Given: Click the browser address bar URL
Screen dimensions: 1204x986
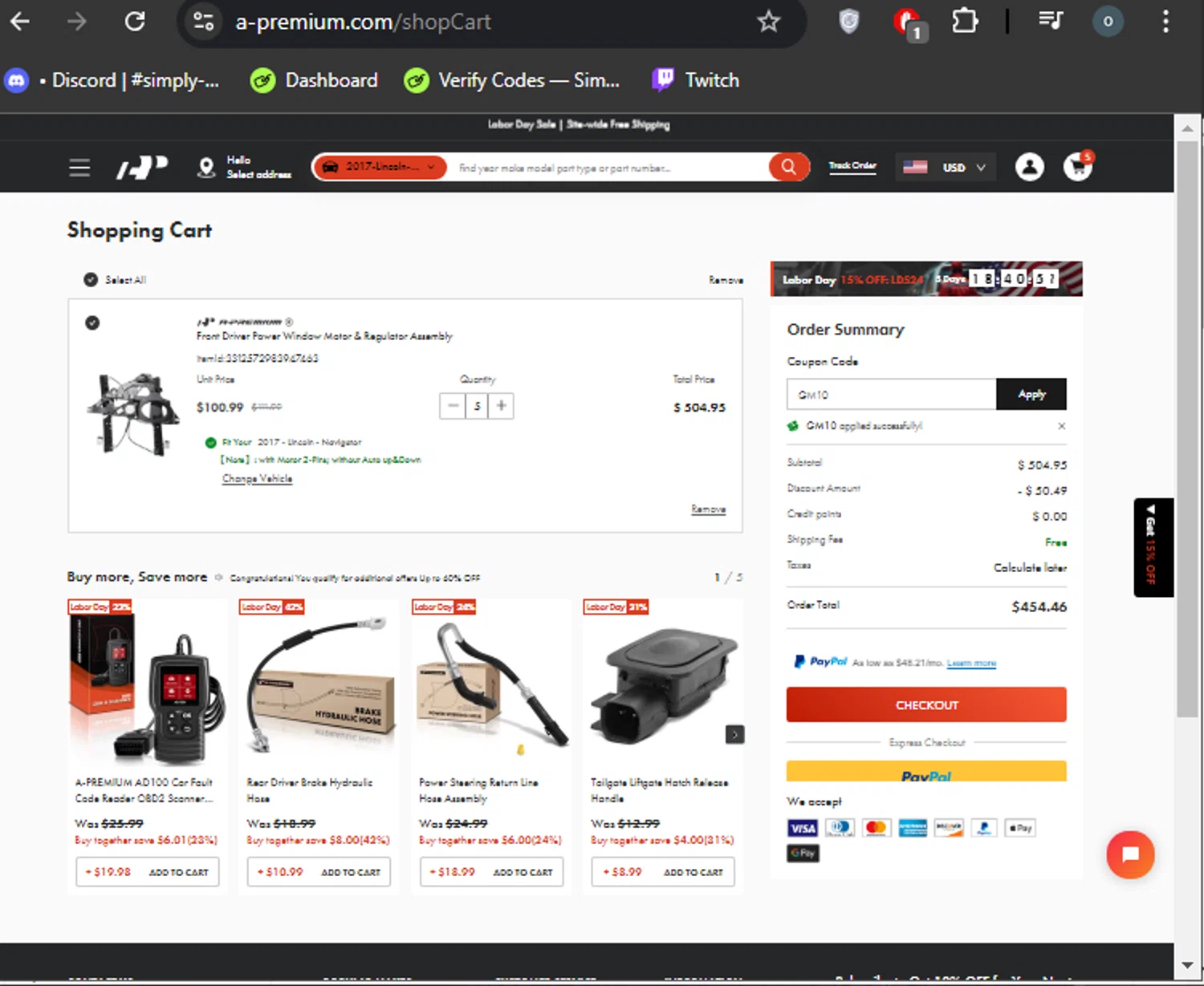Looking at the screenshot, I should click(x=363, y=22).
